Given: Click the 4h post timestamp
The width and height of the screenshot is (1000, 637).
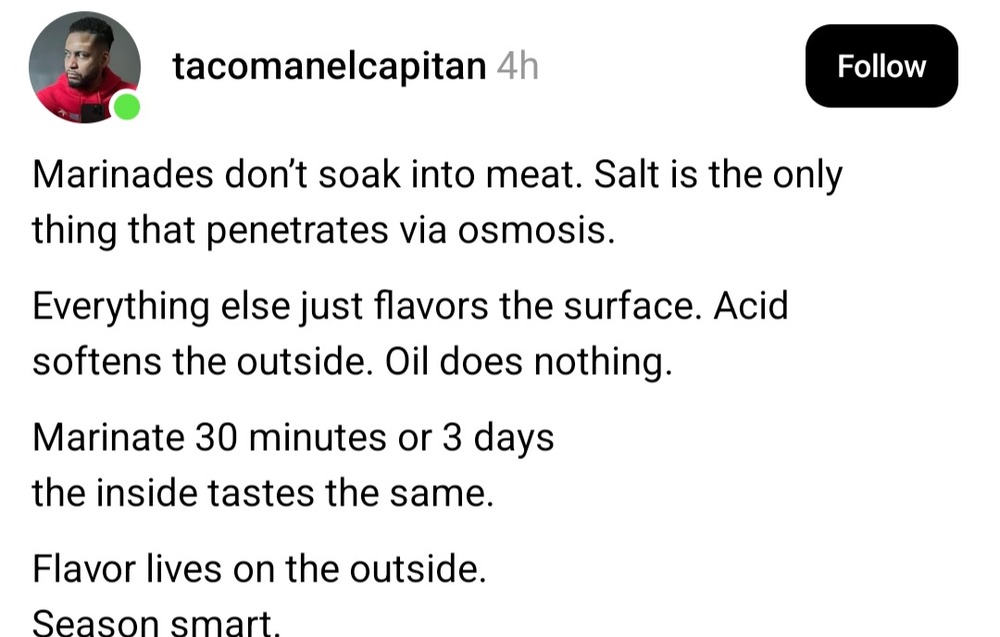Looking at the screenshot, I should [517, 67].
